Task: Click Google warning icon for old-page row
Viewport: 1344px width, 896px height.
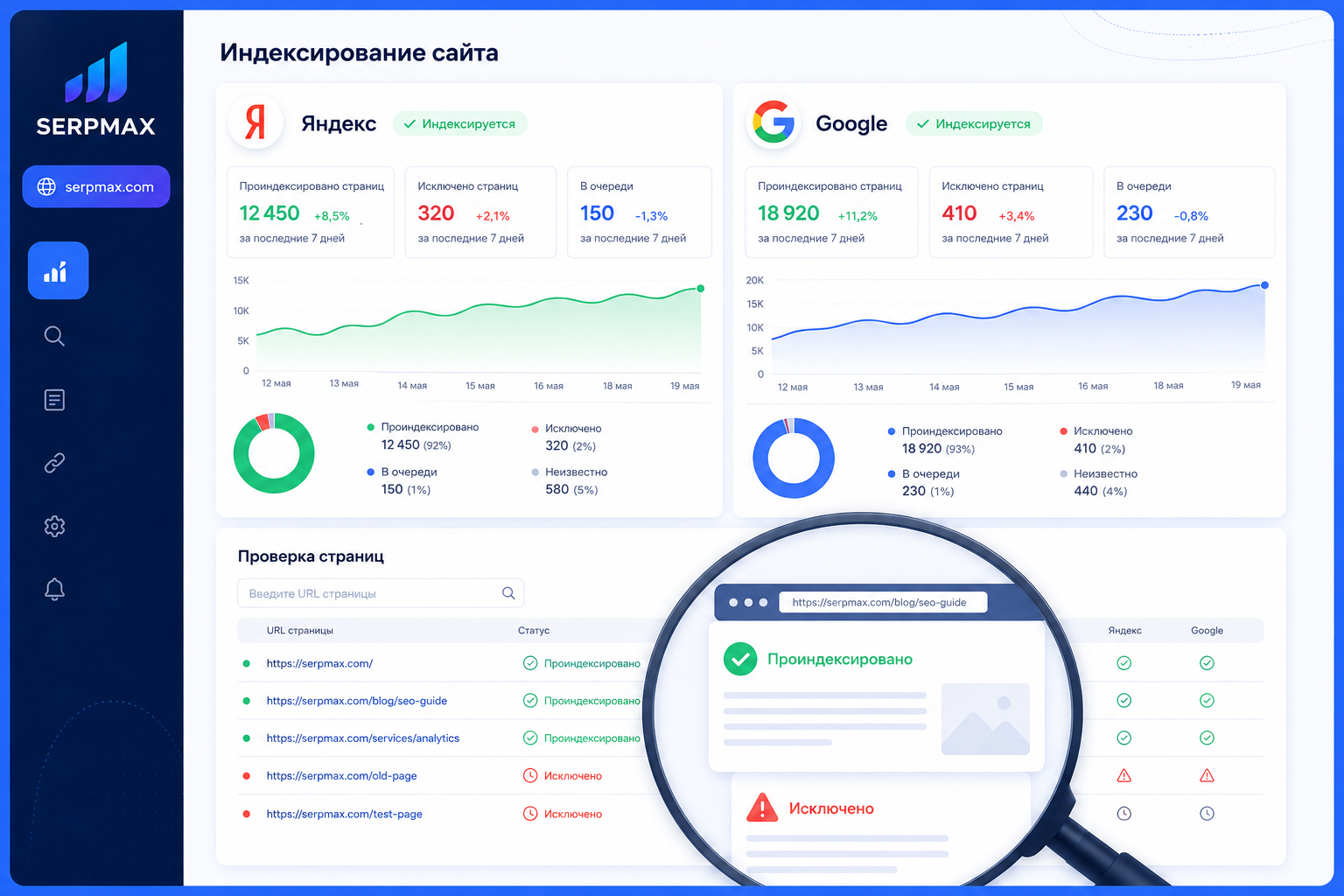Action: point(1207,775)
